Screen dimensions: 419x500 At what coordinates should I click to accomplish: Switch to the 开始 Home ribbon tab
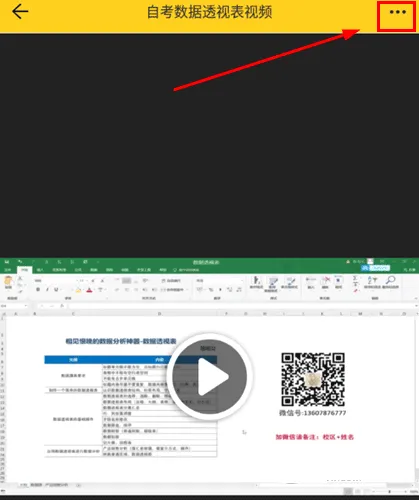25,270
